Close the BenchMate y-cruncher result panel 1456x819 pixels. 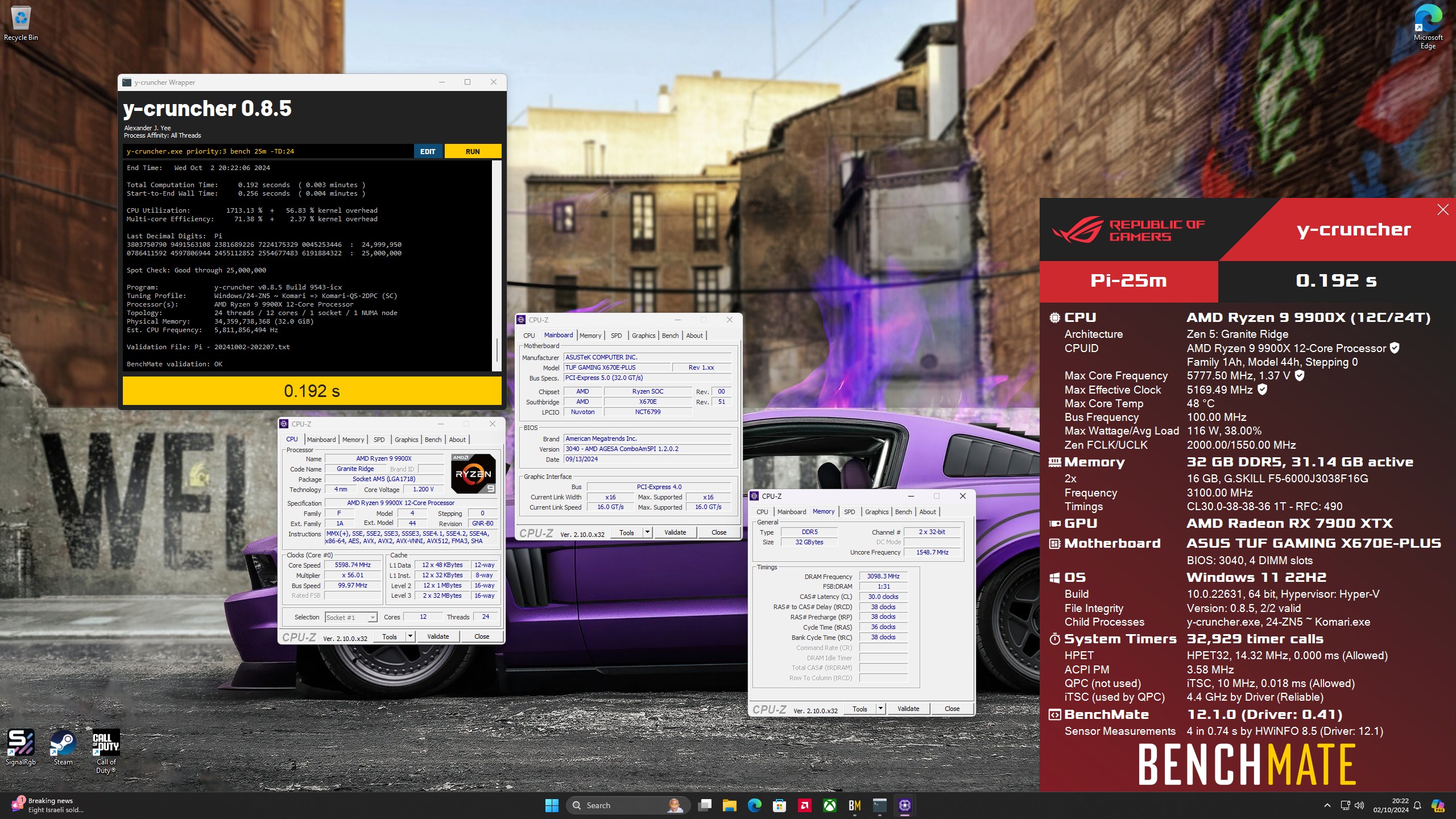(1443, 210)
